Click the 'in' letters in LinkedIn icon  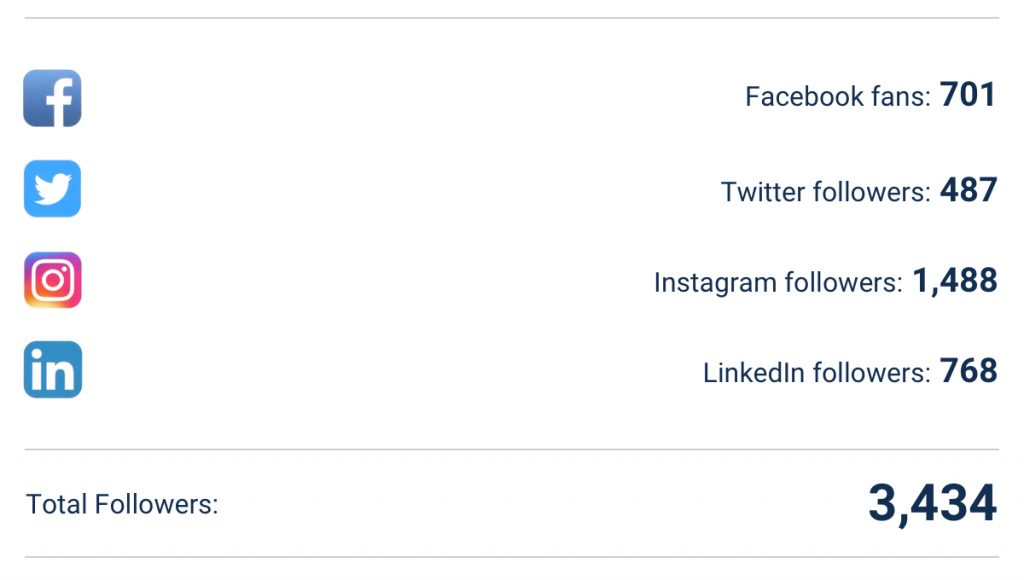pos(53,370)
